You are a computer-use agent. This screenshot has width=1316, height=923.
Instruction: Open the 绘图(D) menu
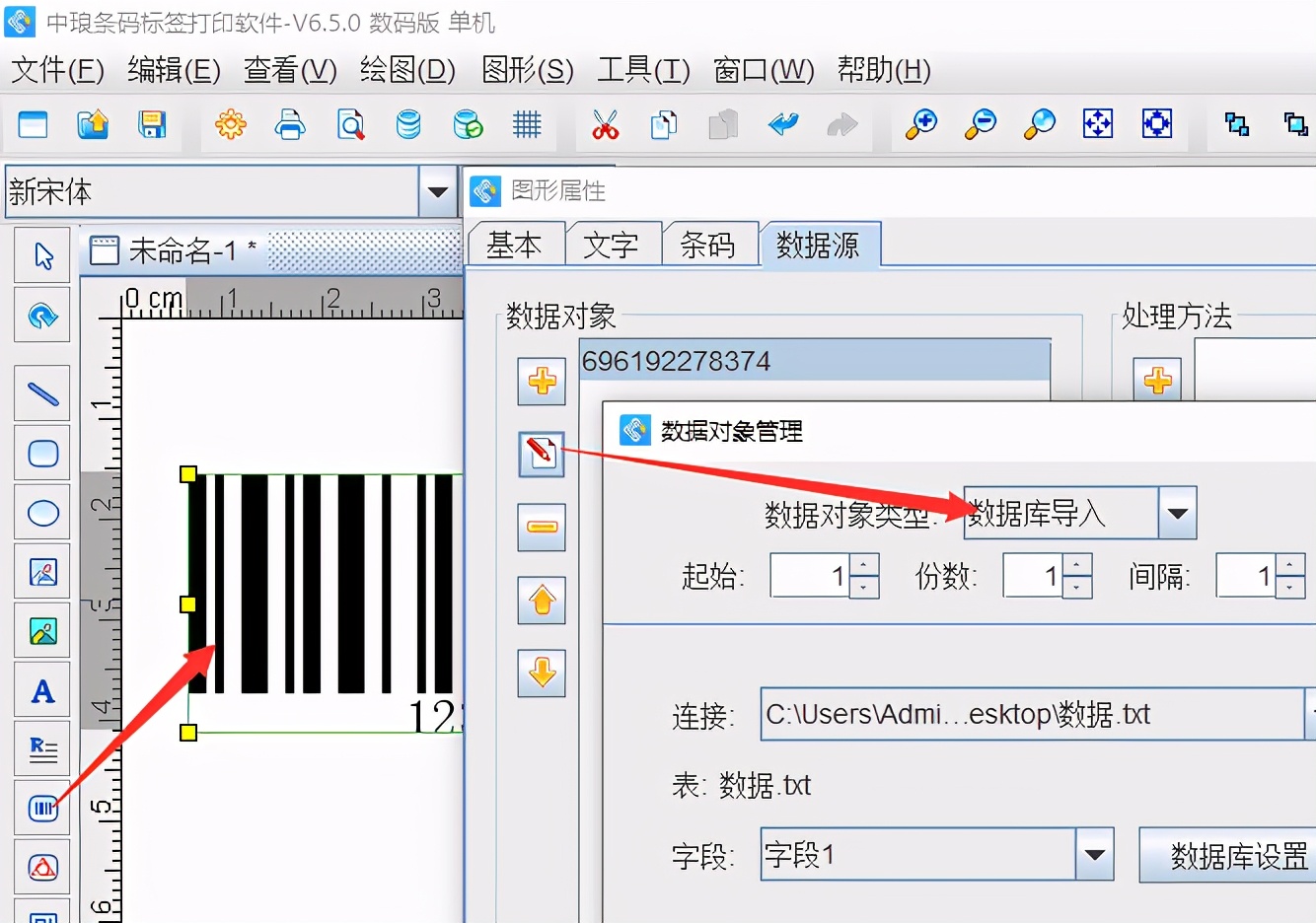coord(407,70)
